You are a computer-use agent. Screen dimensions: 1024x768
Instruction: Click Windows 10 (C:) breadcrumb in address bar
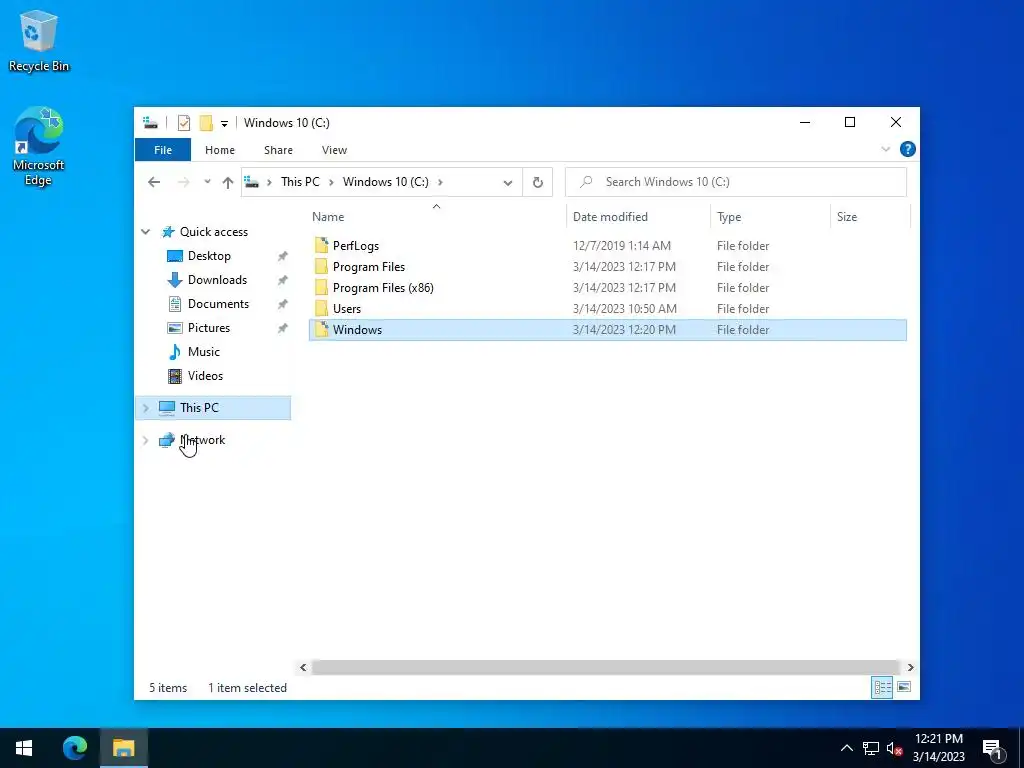[386, 182]
